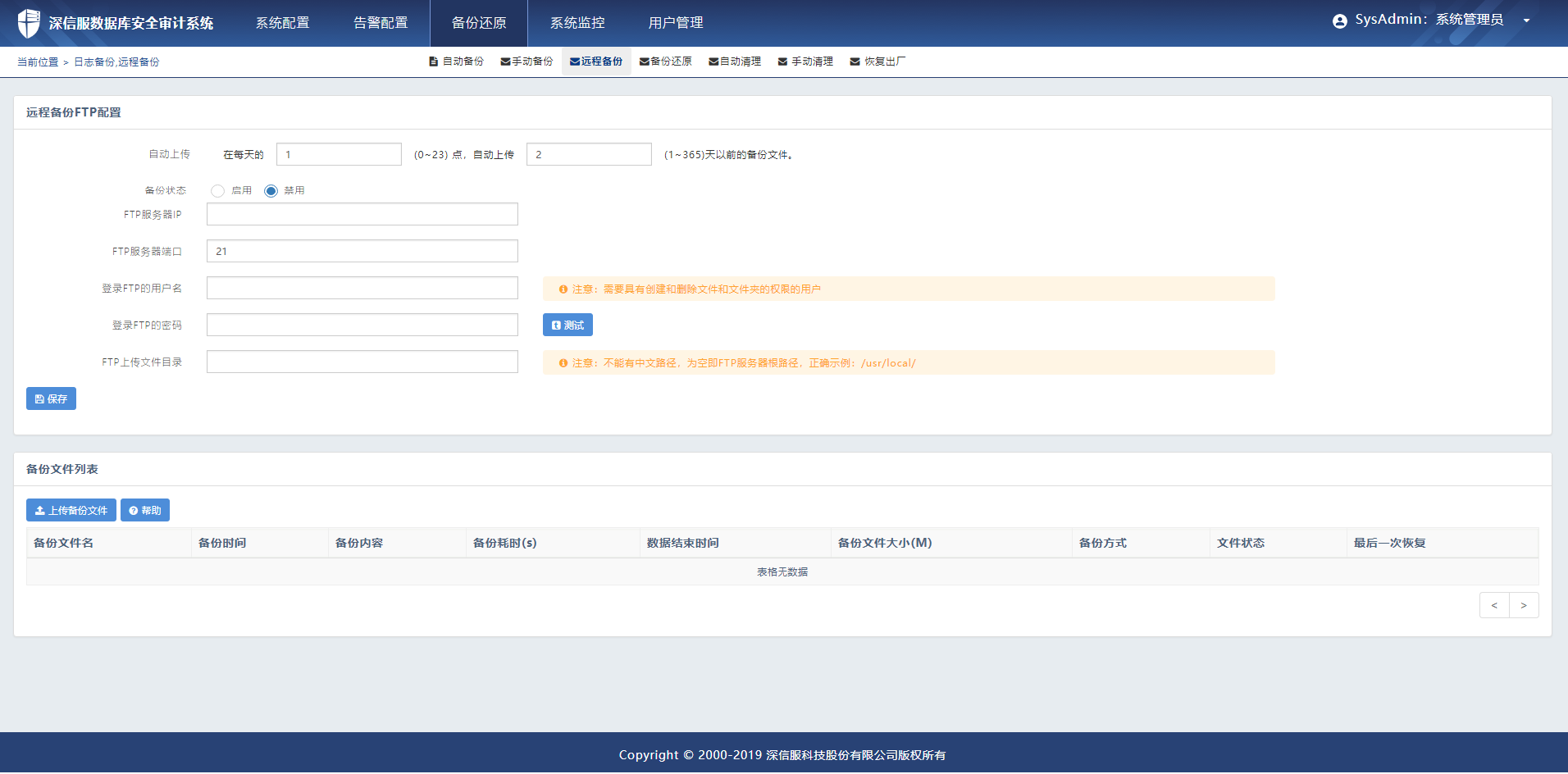1568x774 pixels.
Task: Click the FTP服务器IP input field
Action: tap(362, 215)
